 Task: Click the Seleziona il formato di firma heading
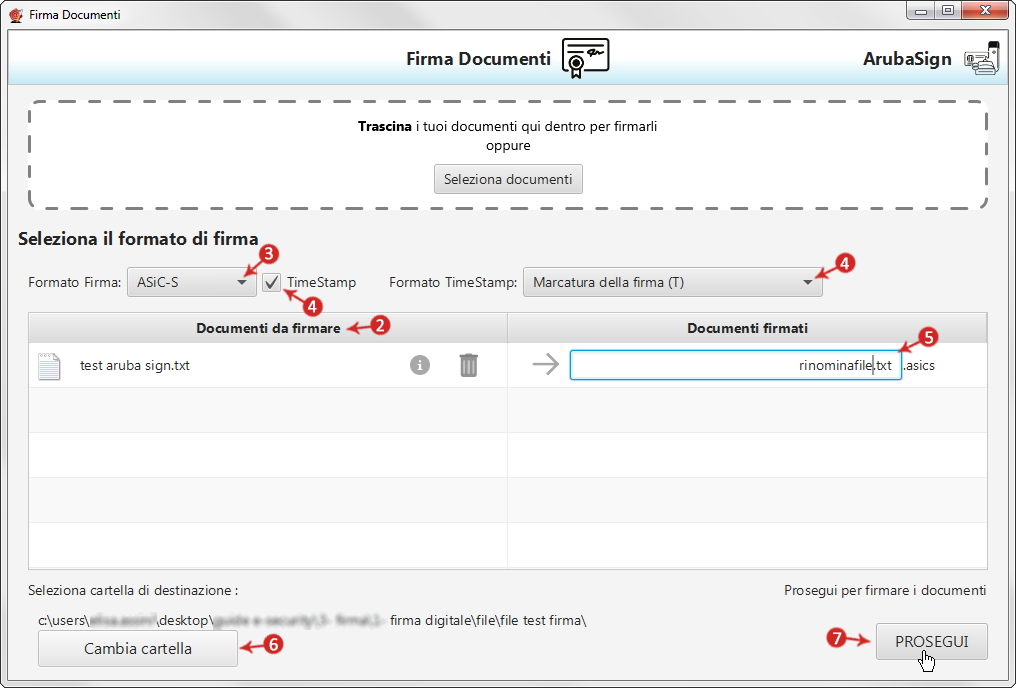coord(138,239)
